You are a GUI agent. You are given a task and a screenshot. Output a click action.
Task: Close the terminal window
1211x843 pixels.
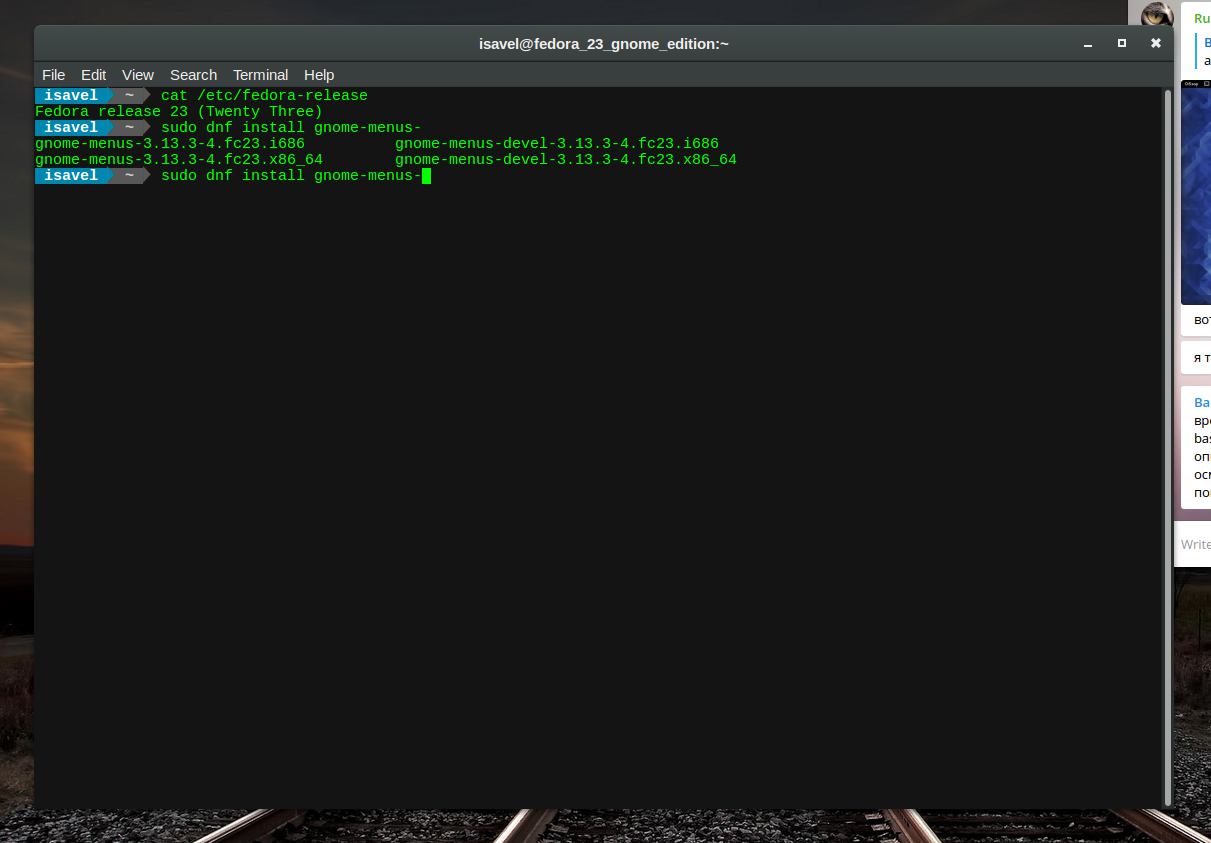point(1156,43)
